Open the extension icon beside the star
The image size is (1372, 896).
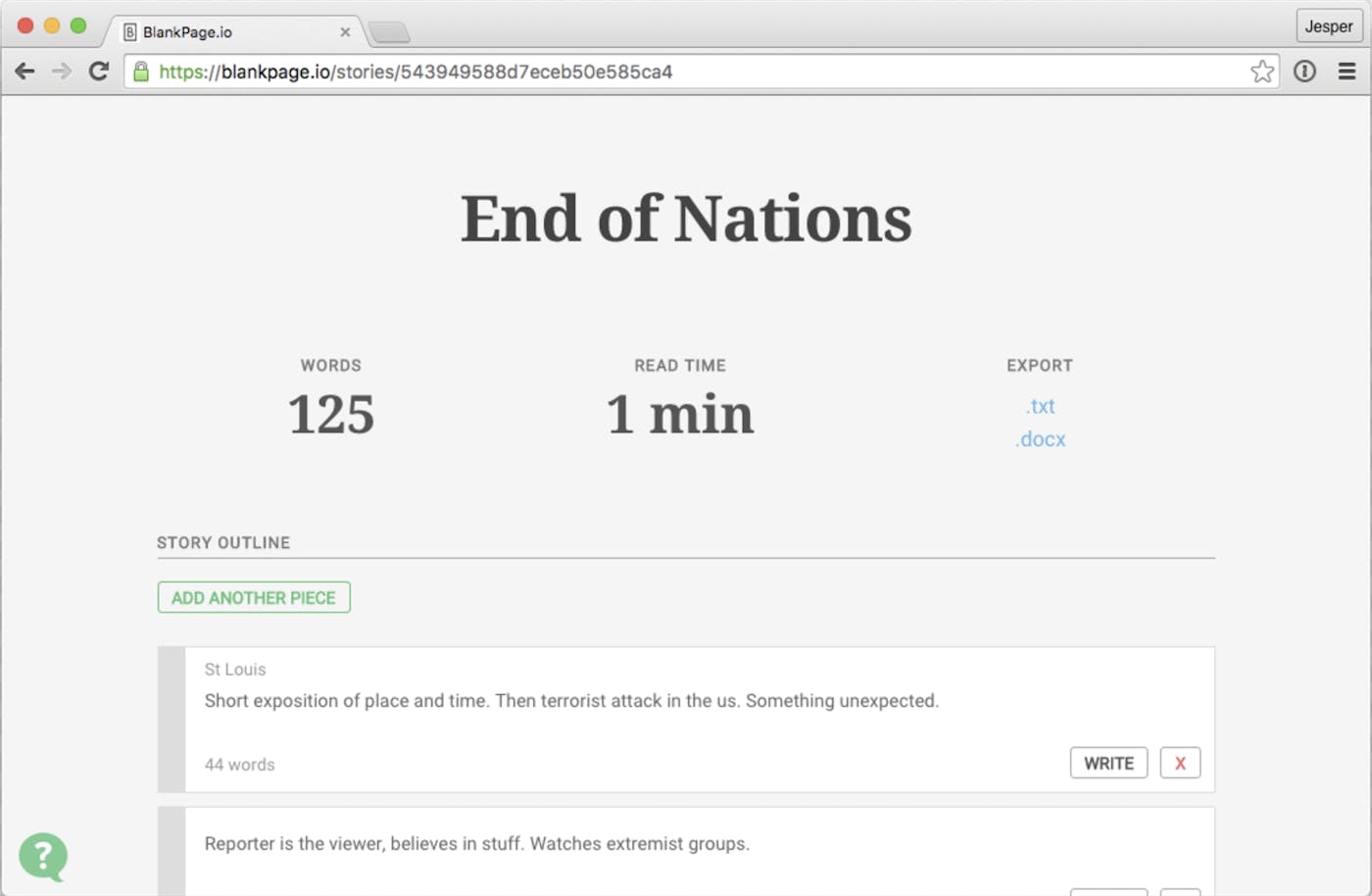(x=1304, y=72)
